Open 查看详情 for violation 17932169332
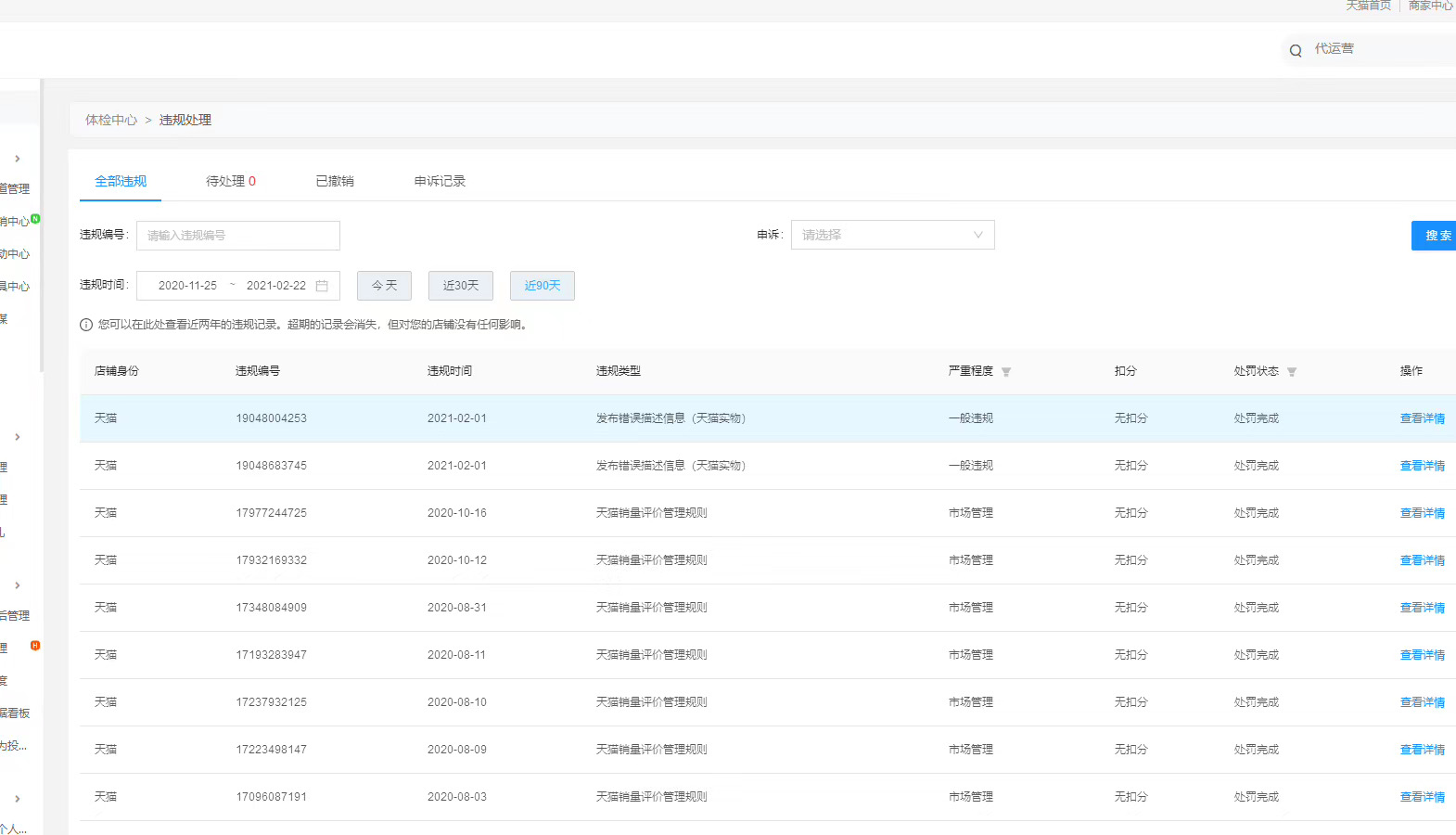Image resolution: width=1456 pixels, height=835 pixels. 1423,560
